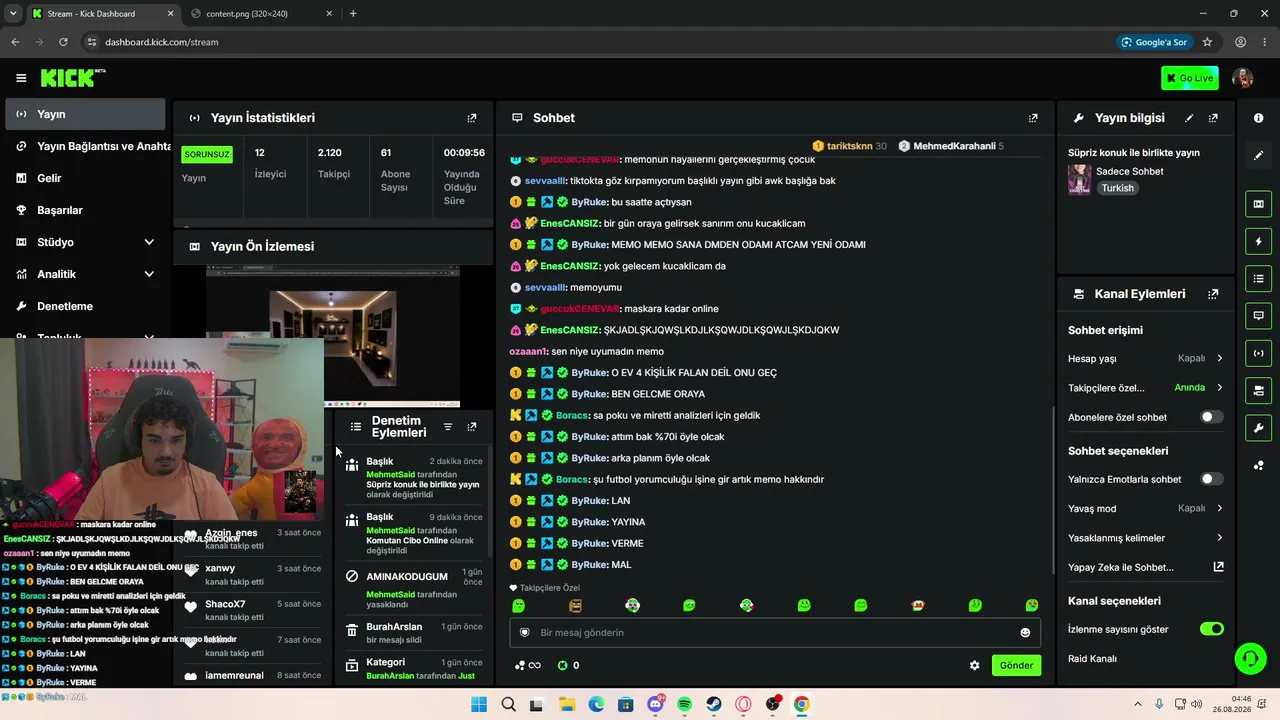The height and width of the screenshot is (720, 1280).
Task: Open the green headset support button
Action: tap(1250, 658)
